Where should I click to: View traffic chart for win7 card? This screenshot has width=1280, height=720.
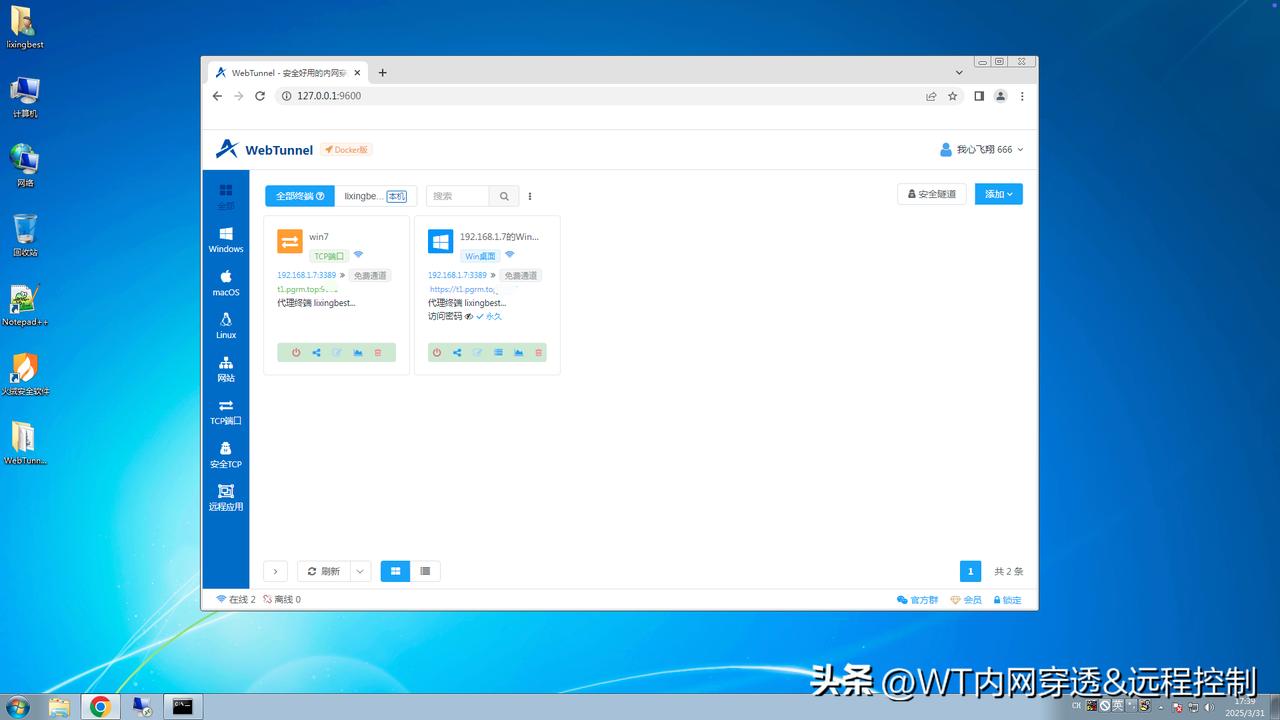357,352
